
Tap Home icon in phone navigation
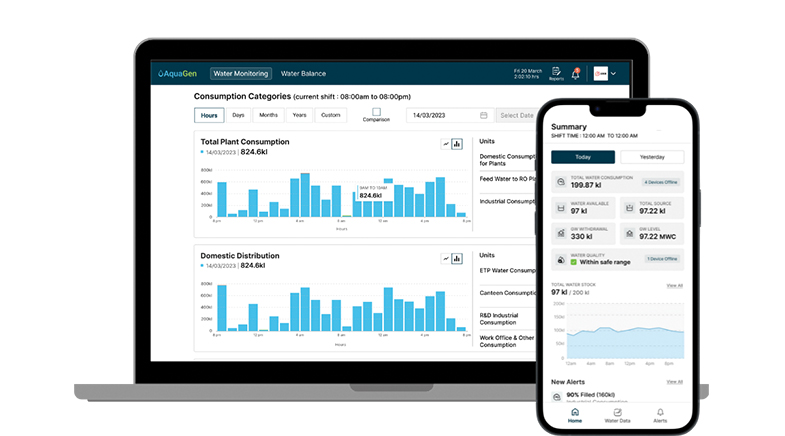[574, 413]
